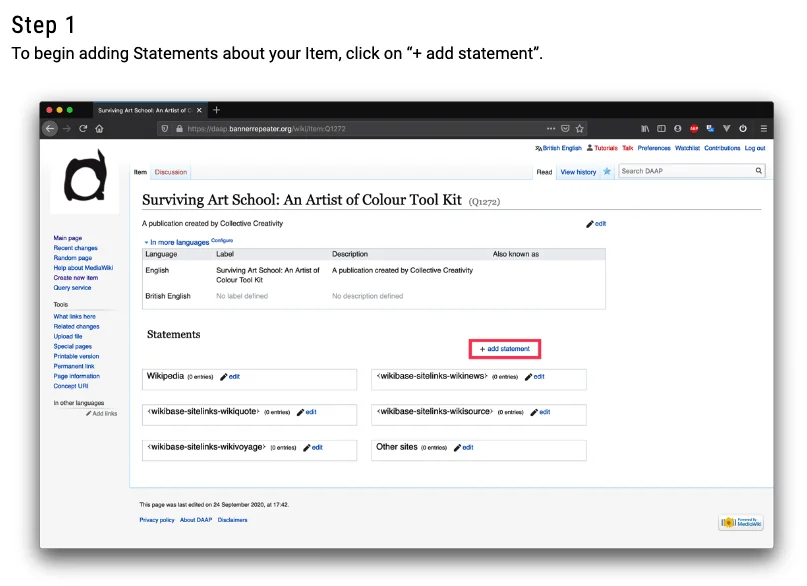807x586 pixels.
Task: Open a new browser tab with plus icon
Action: pyautogui.click(x=217, y=110)
